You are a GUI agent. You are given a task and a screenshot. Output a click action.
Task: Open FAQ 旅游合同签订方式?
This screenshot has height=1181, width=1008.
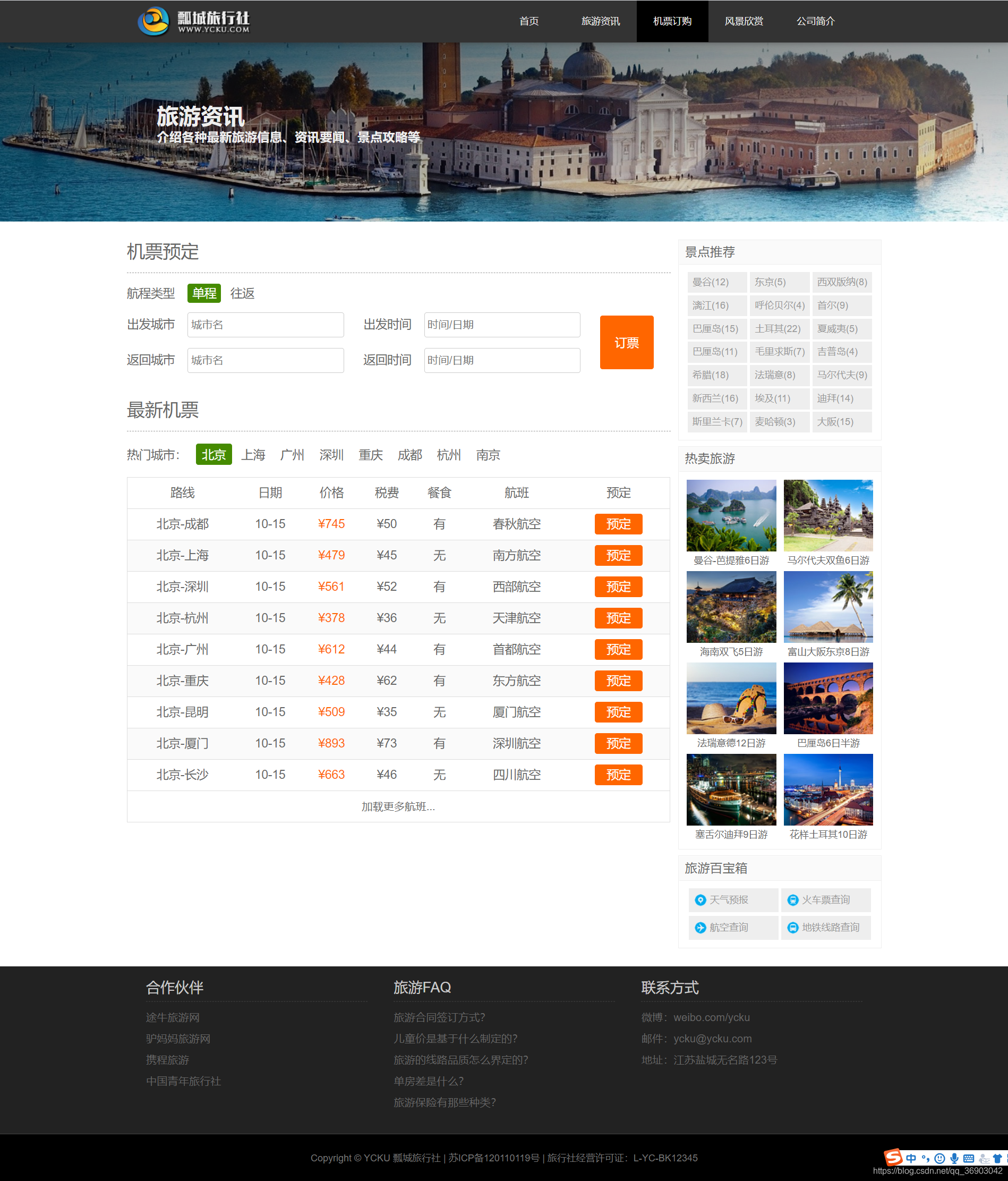click(x=439, y=1017)
